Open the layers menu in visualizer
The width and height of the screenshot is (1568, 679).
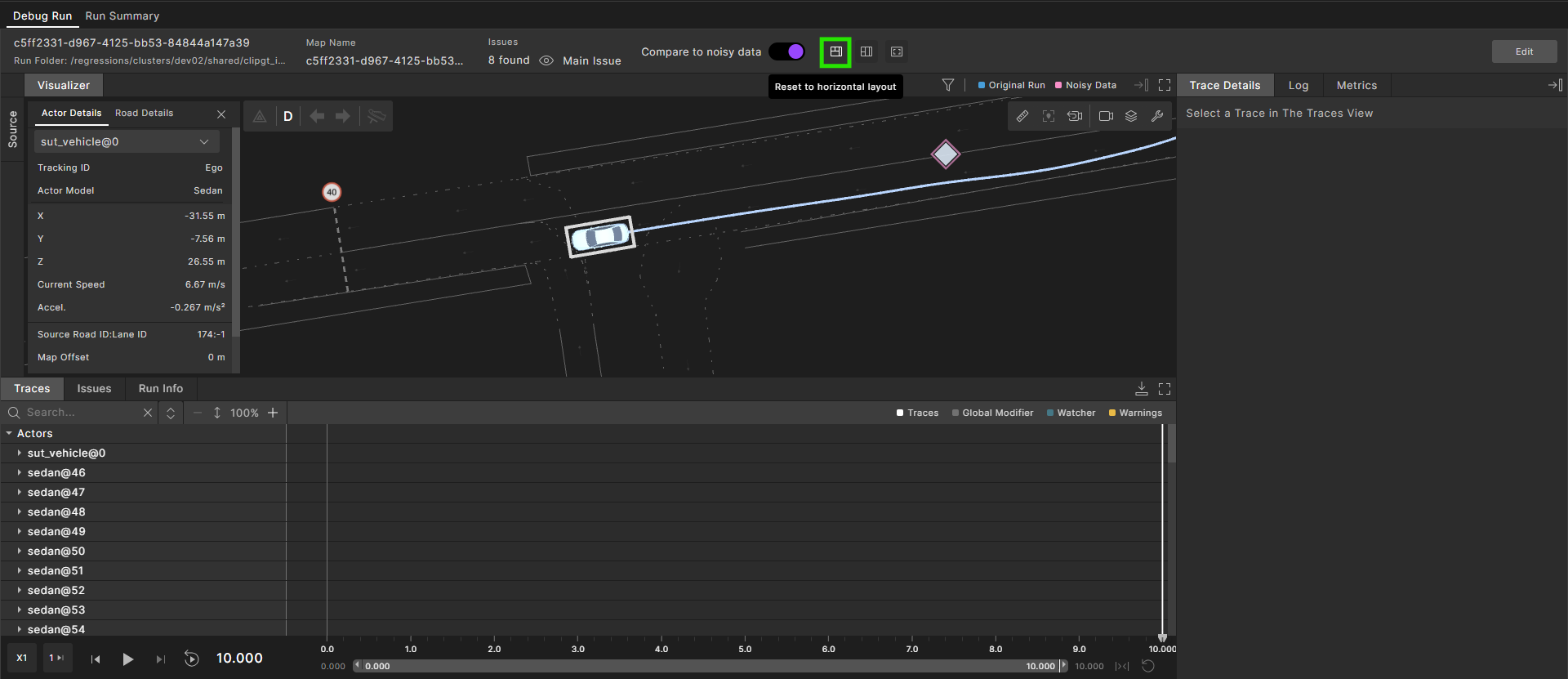pos(1131,116)
